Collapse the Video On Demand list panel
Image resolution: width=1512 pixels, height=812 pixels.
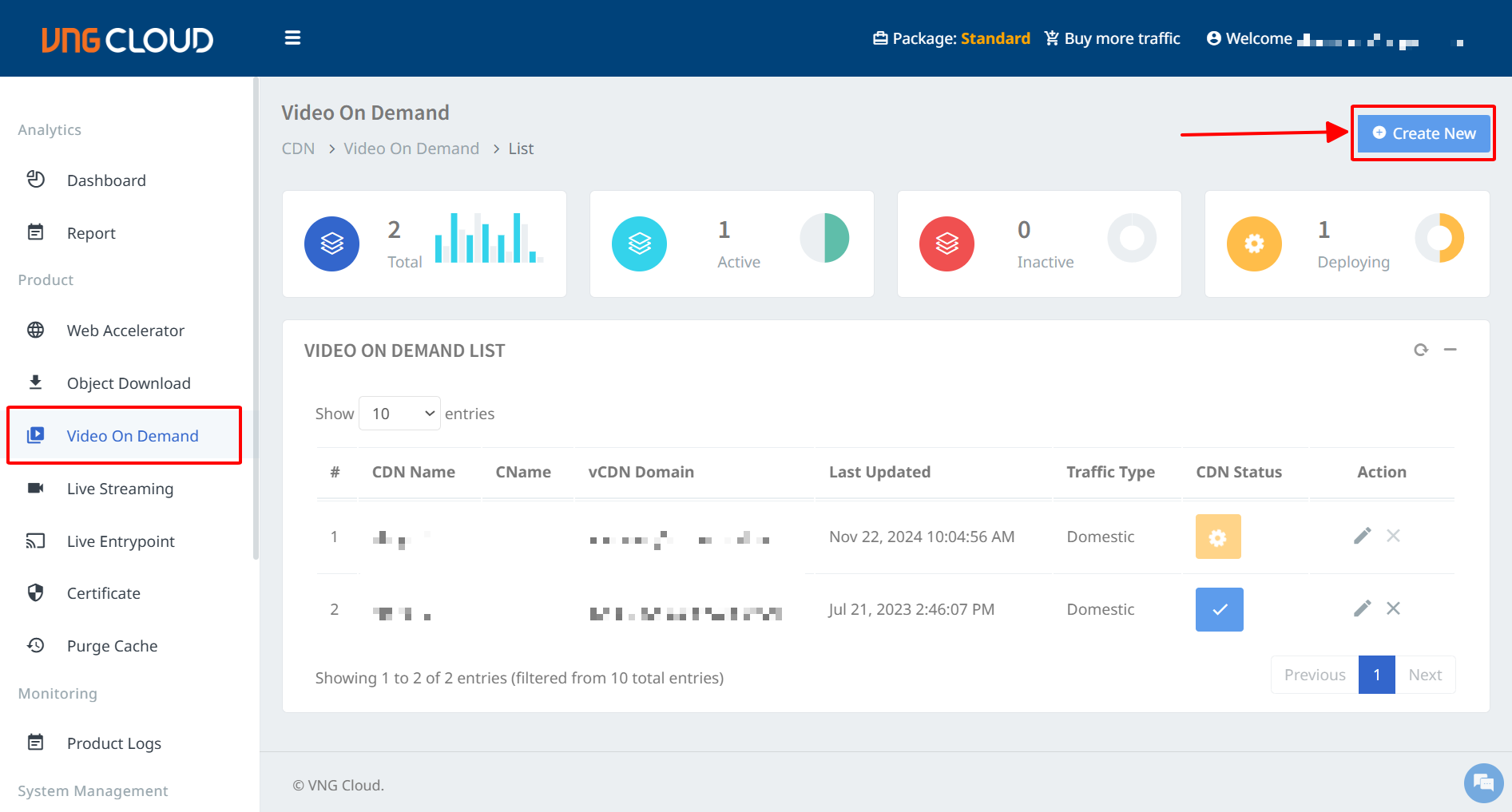(x=1450, y=350)
